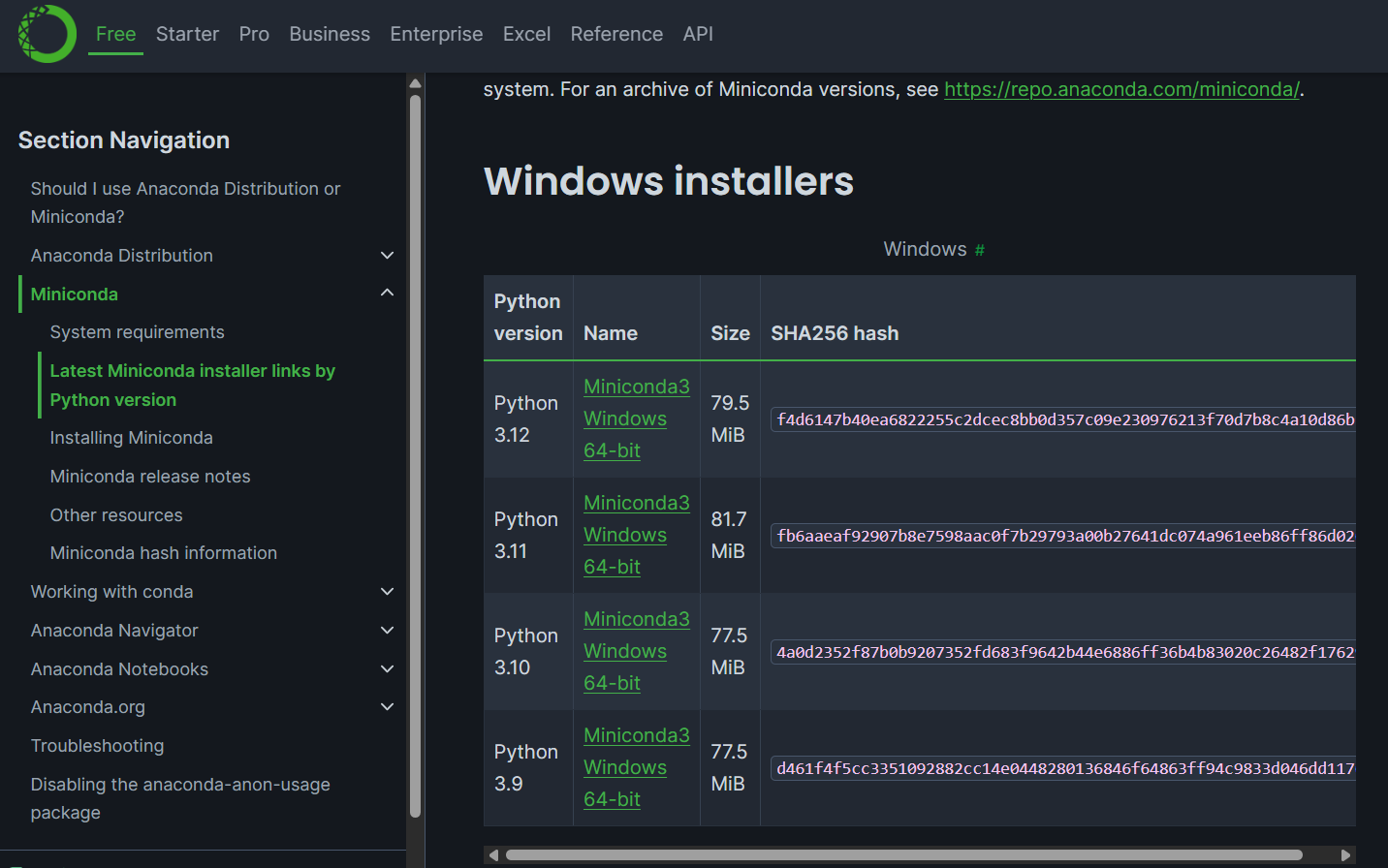Expand the Anaconda Notebooks chevron
The height and width of the screenshot is (868, 1388).
(x=387, y=669)
